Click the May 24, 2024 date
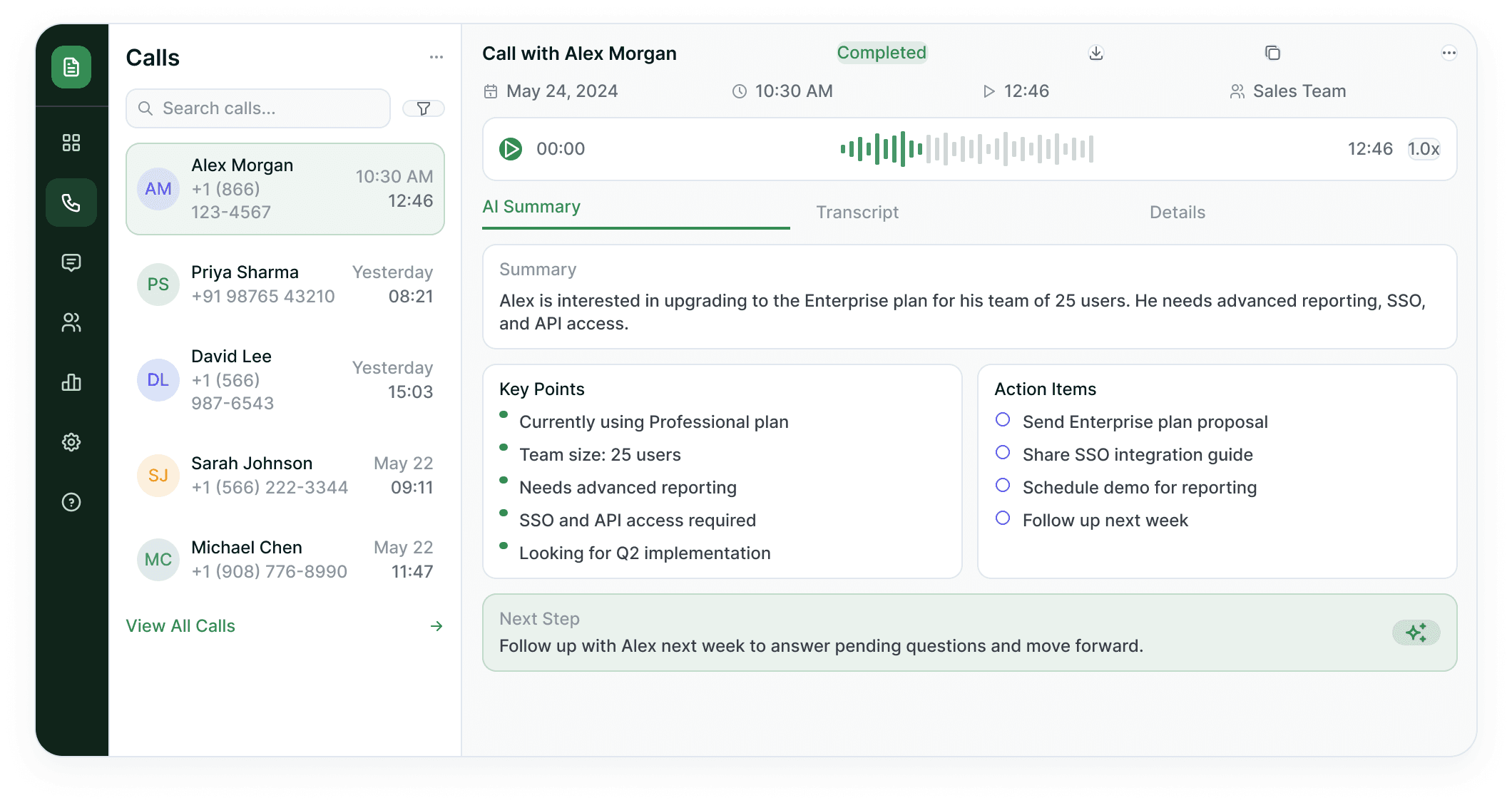Image resolution: width=1512 pixels, height=803 pixels. tap(562, 91)
